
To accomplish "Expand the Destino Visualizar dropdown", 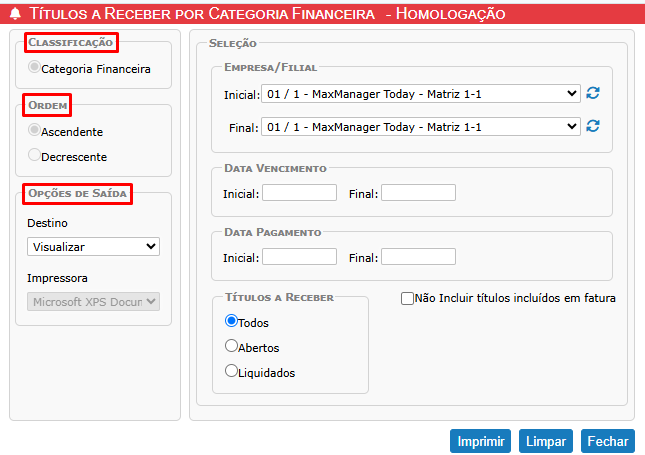I will pos(93,246).
